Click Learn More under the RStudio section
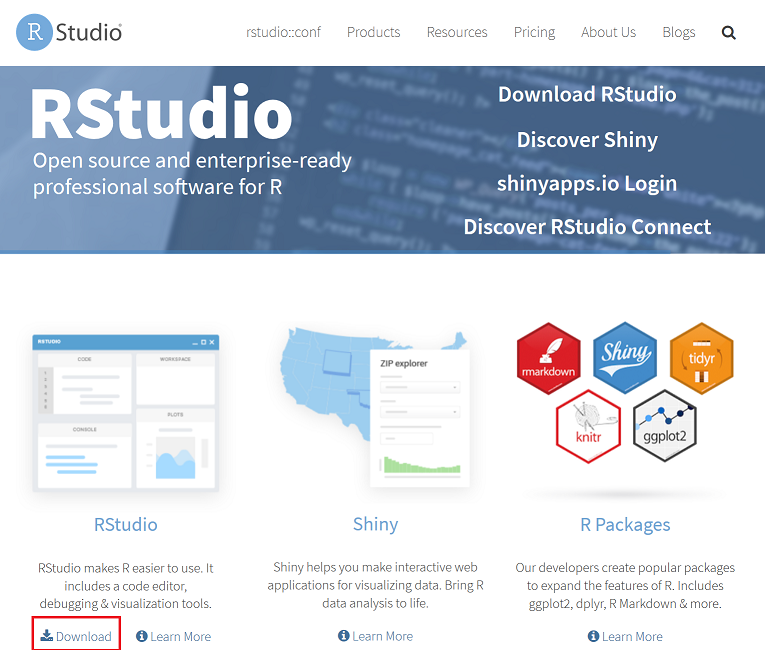 point(174,636)
